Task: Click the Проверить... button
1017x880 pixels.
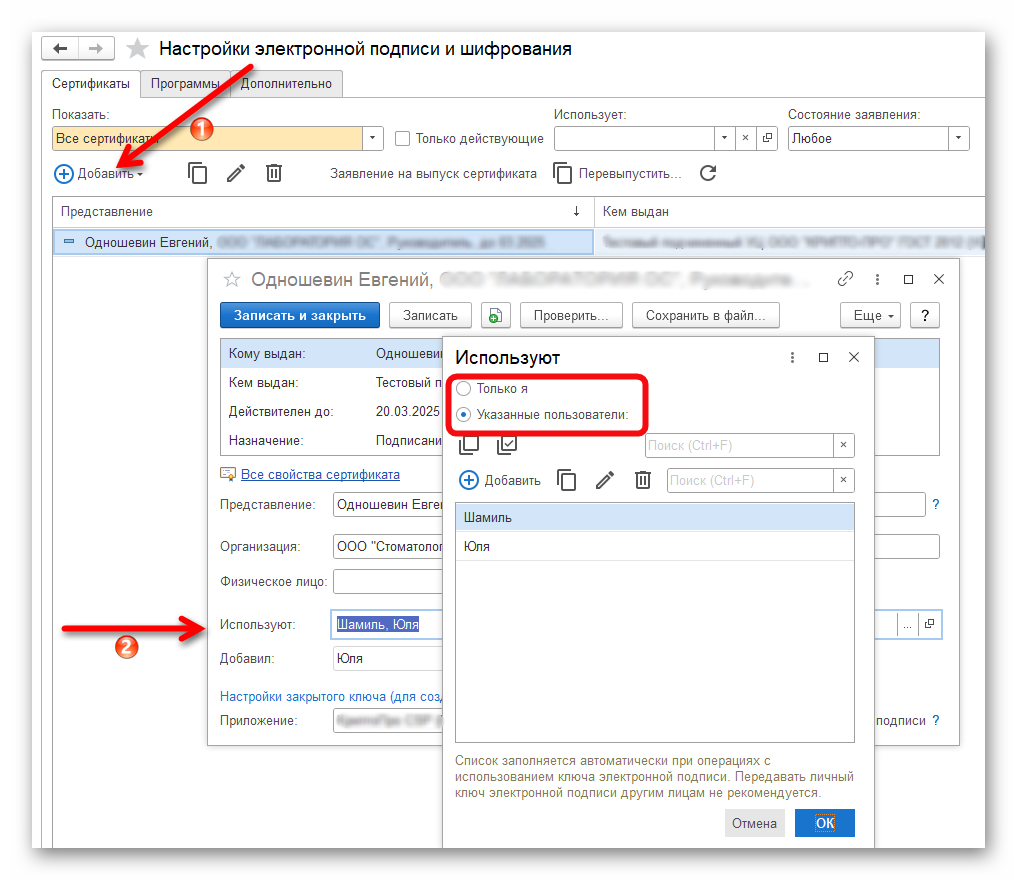Action: click(x=571, y=315)
